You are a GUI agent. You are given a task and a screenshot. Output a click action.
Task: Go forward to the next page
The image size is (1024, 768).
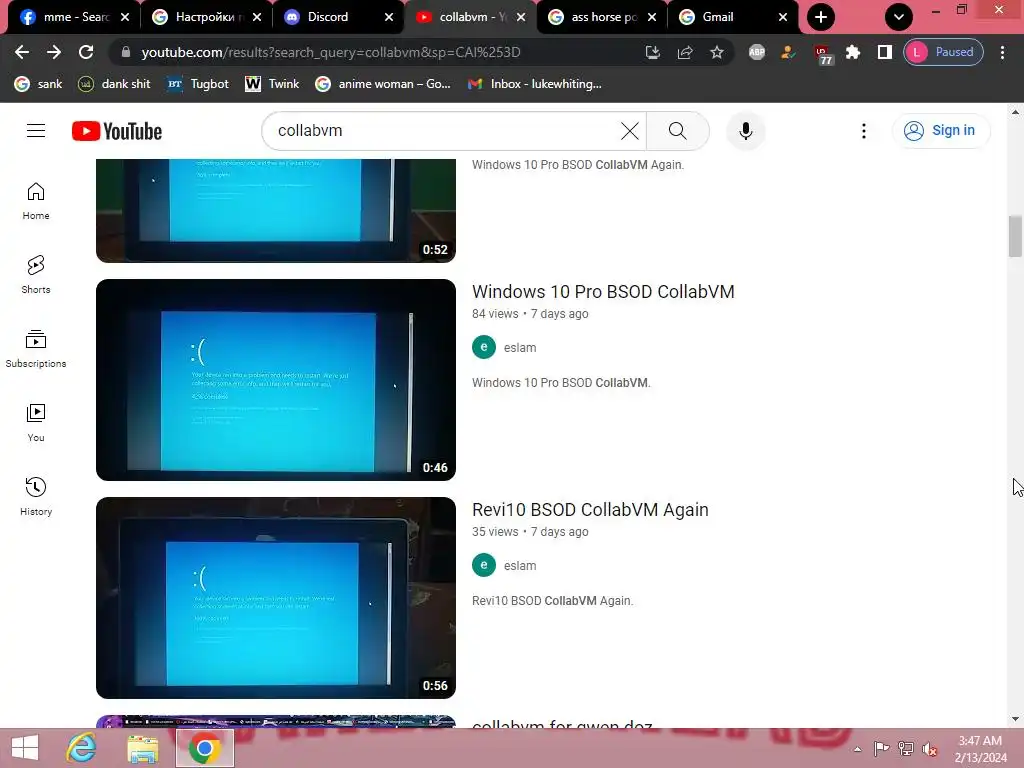(54, 52)
